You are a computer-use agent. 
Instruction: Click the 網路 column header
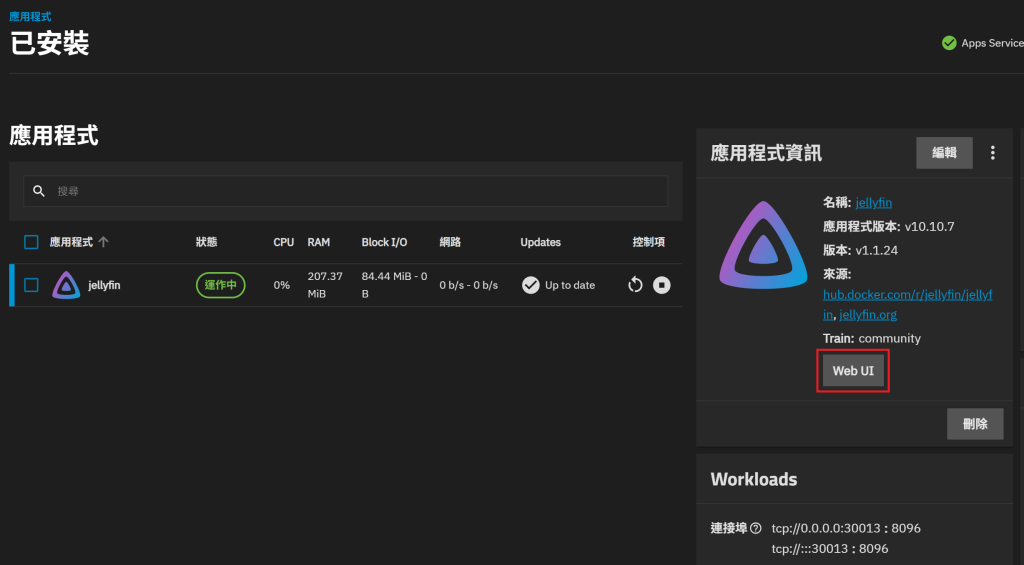pyautogui.click(x=450, y=242)
